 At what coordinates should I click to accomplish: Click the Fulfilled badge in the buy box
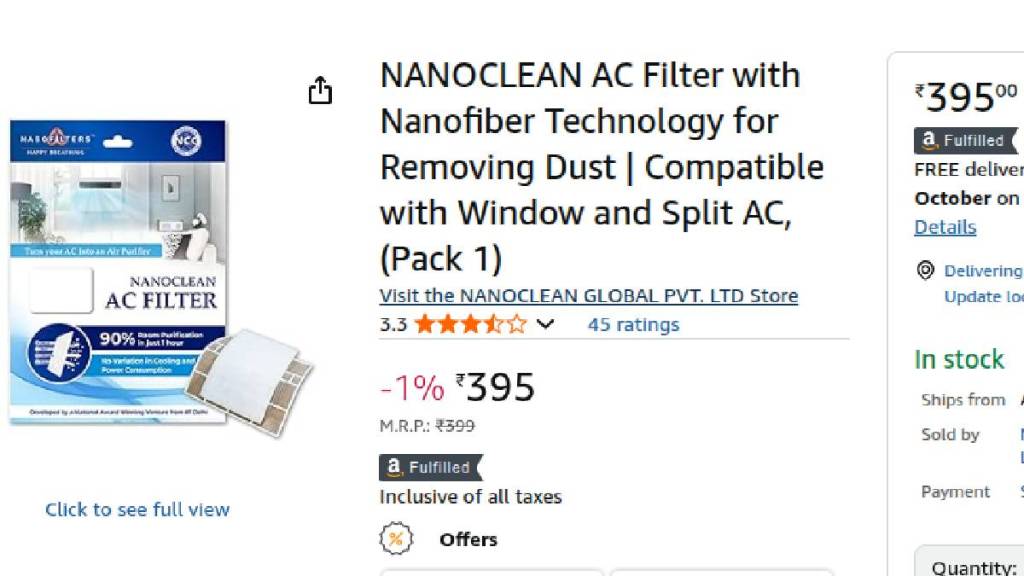coord(965,141)
